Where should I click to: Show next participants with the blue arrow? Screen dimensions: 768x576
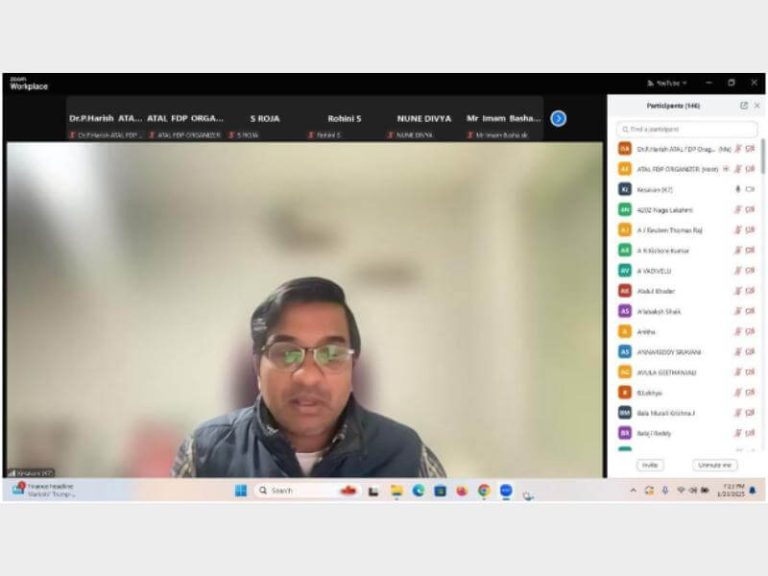[x=558, y=118]
